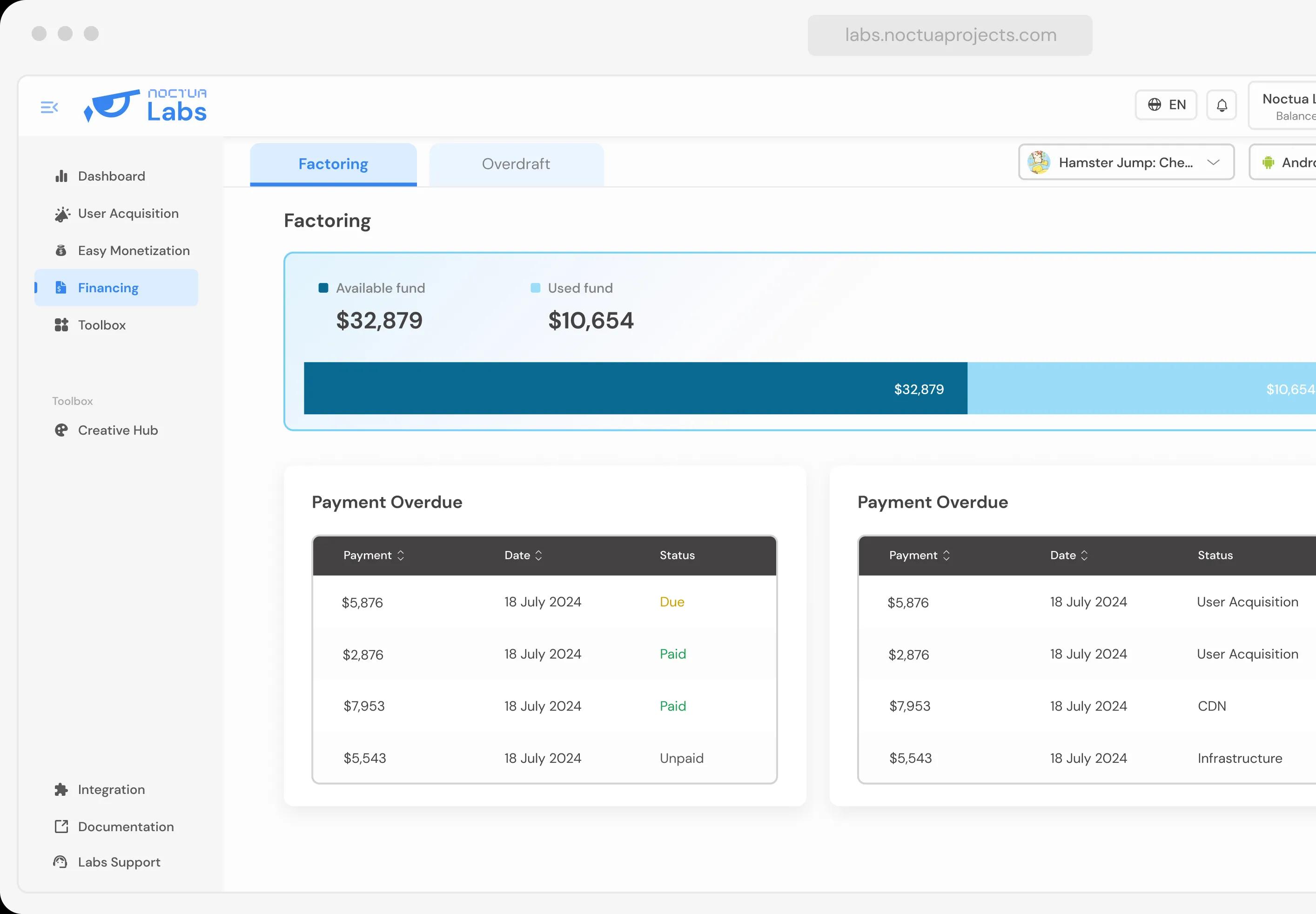
Task: Click $5,876 in left Payment Overdue table
Action: coord(363,603)
